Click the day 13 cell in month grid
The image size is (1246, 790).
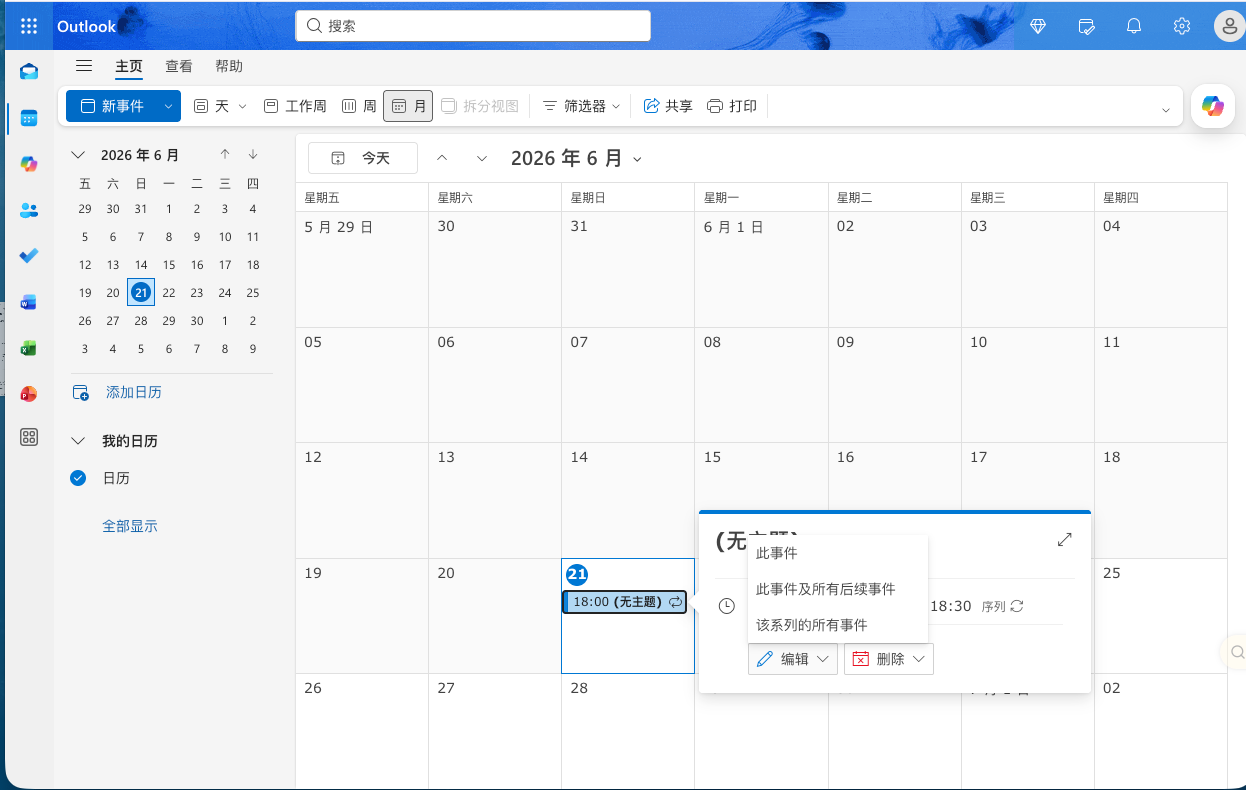(495, 500)
